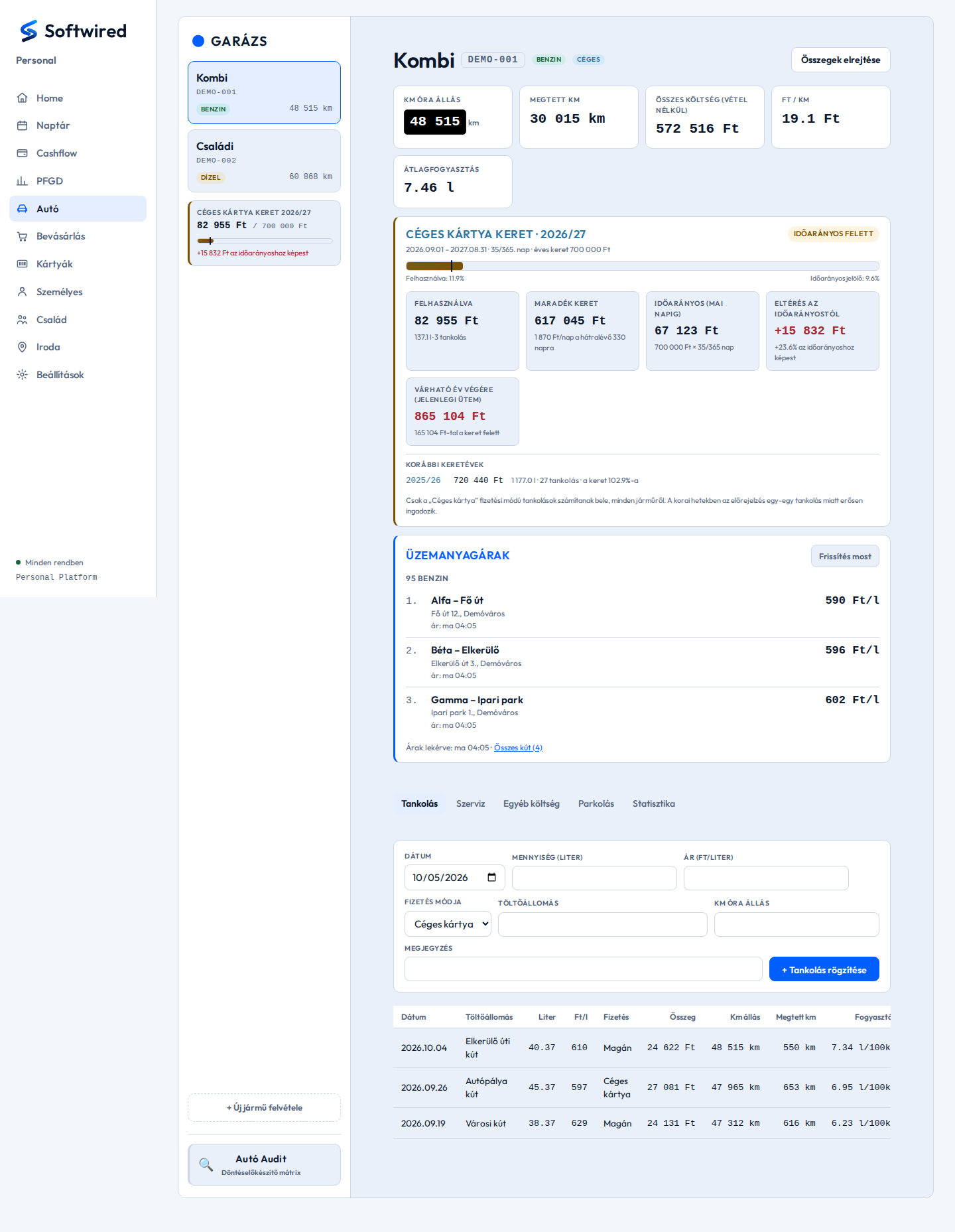955x1232 pixels.
Task: Switch to the Tankolás tab
Action: (419, 804)
